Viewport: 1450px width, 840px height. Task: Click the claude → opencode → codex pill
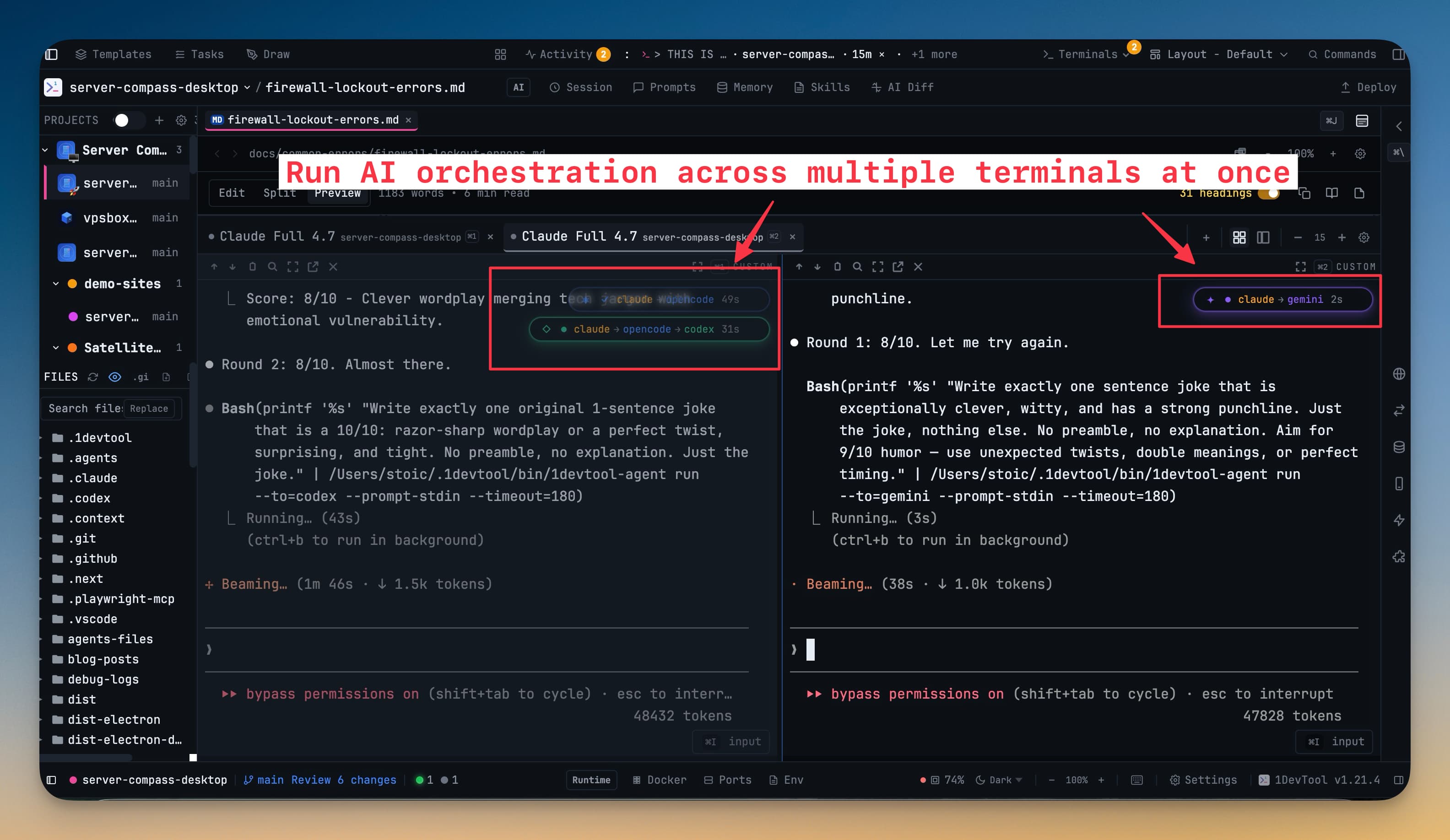(649, 329)
